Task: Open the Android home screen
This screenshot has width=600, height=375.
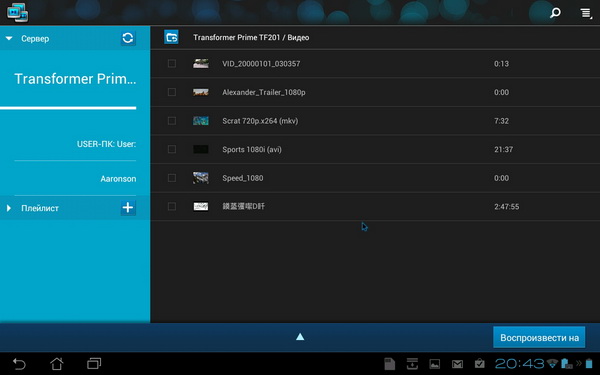Action: coord(57,364)
